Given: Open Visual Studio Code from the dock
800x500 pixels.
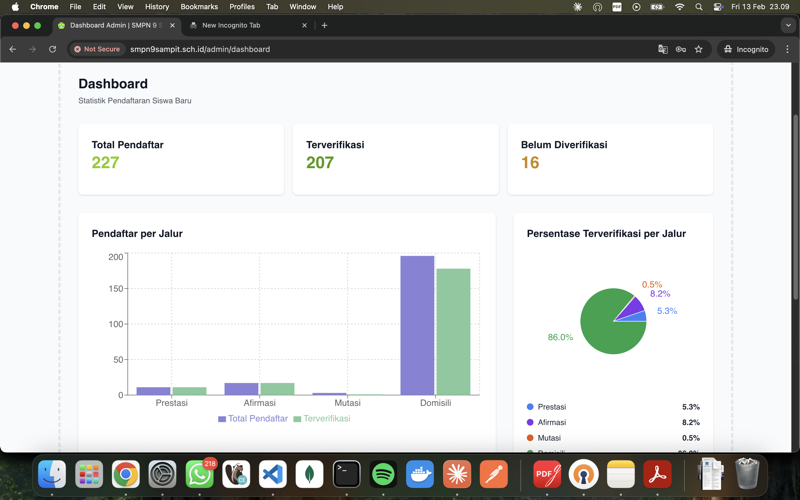Looking at the screenshot, I should pyautogui.click(x=272, y=474).
